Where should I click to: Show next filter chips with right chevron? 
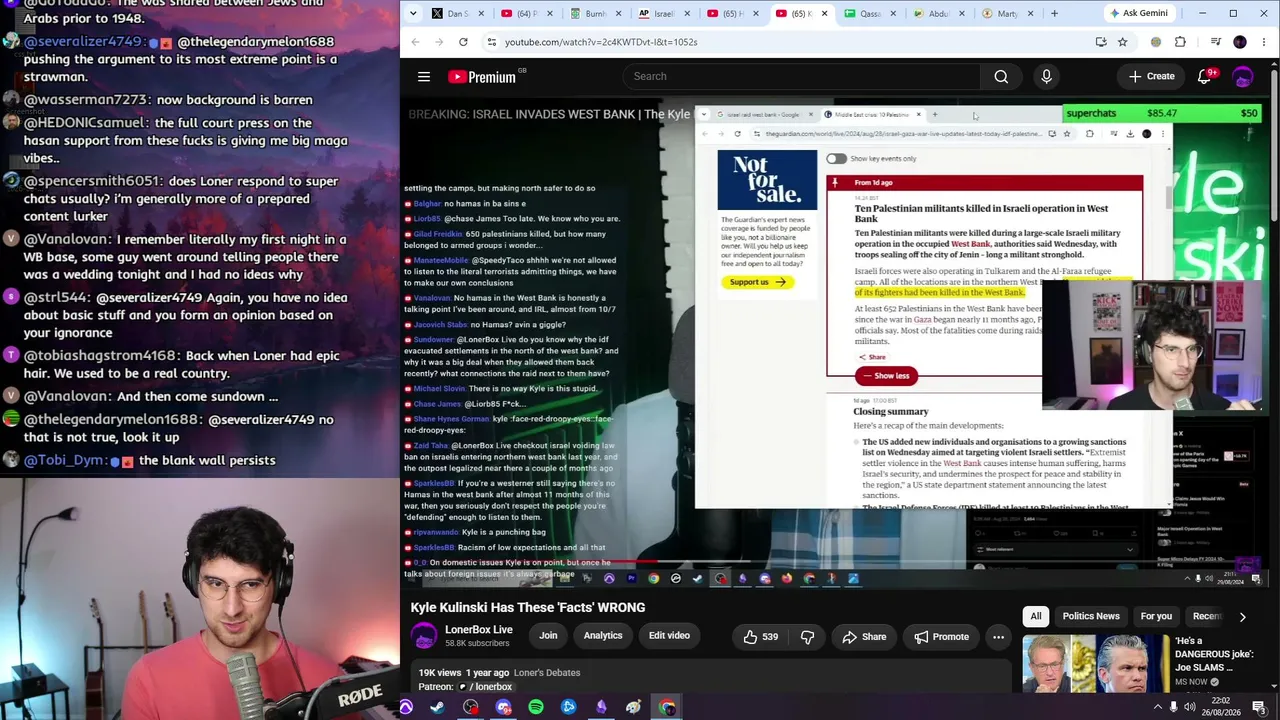click(1242, 617)
